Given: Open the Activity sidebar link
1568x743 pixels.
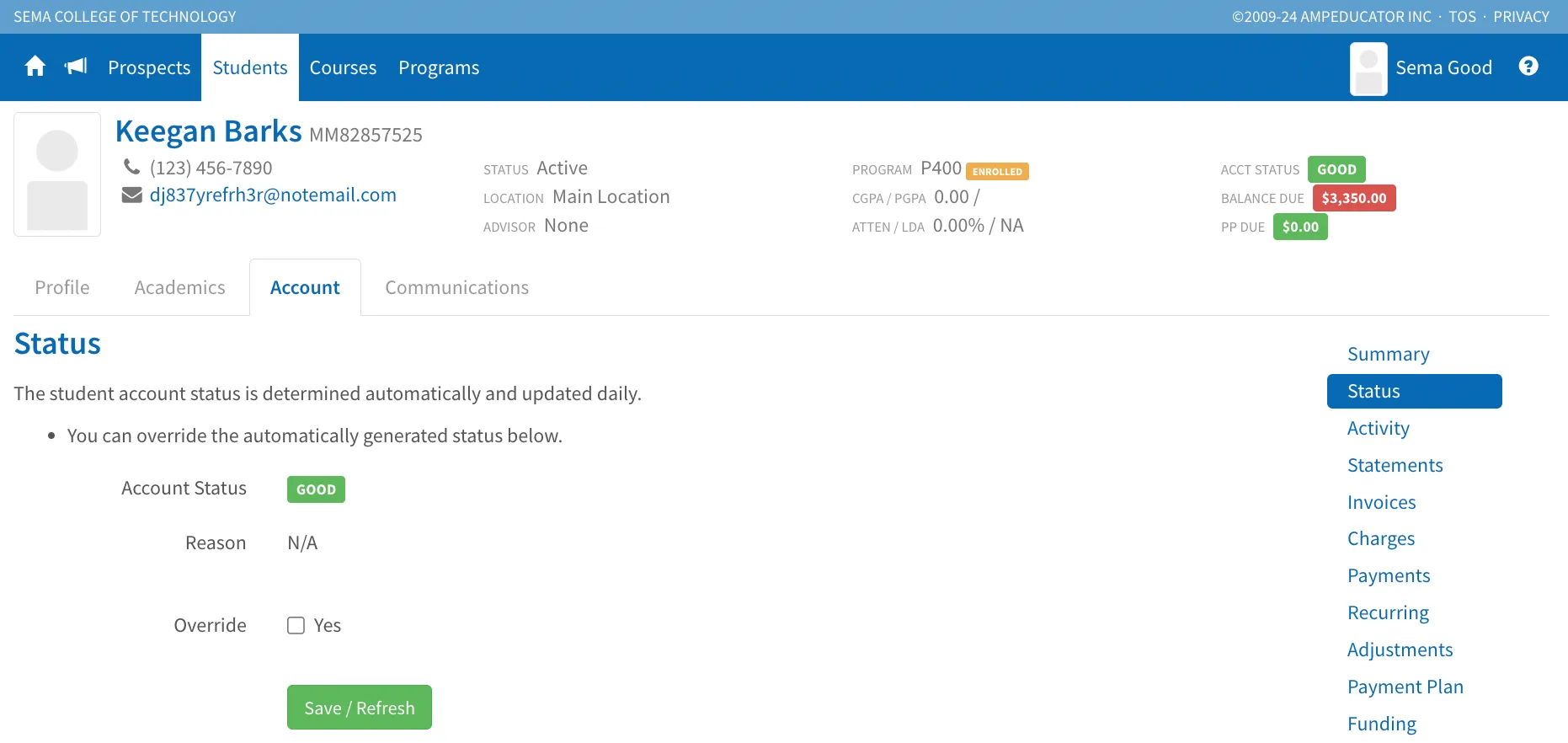Looking at the screenshot, I should [1379, 428].
